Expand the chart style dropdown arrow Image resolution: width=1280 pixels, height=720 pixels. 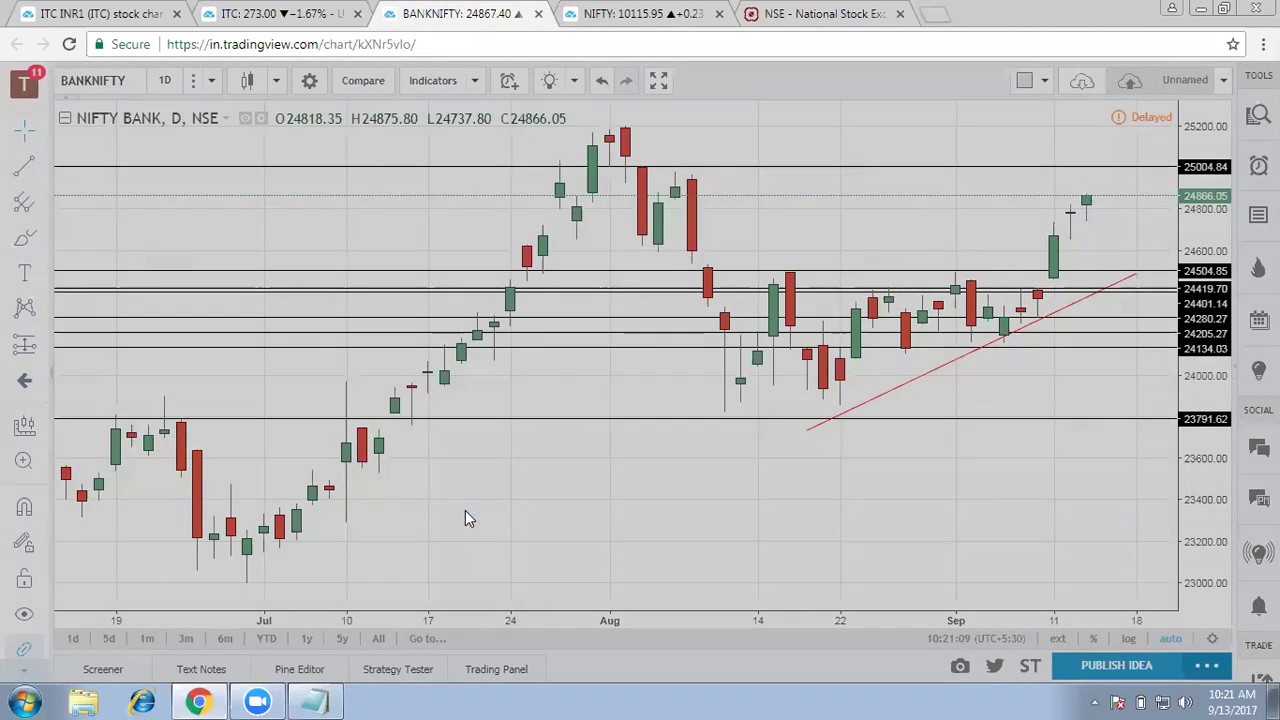coord(276,81)
